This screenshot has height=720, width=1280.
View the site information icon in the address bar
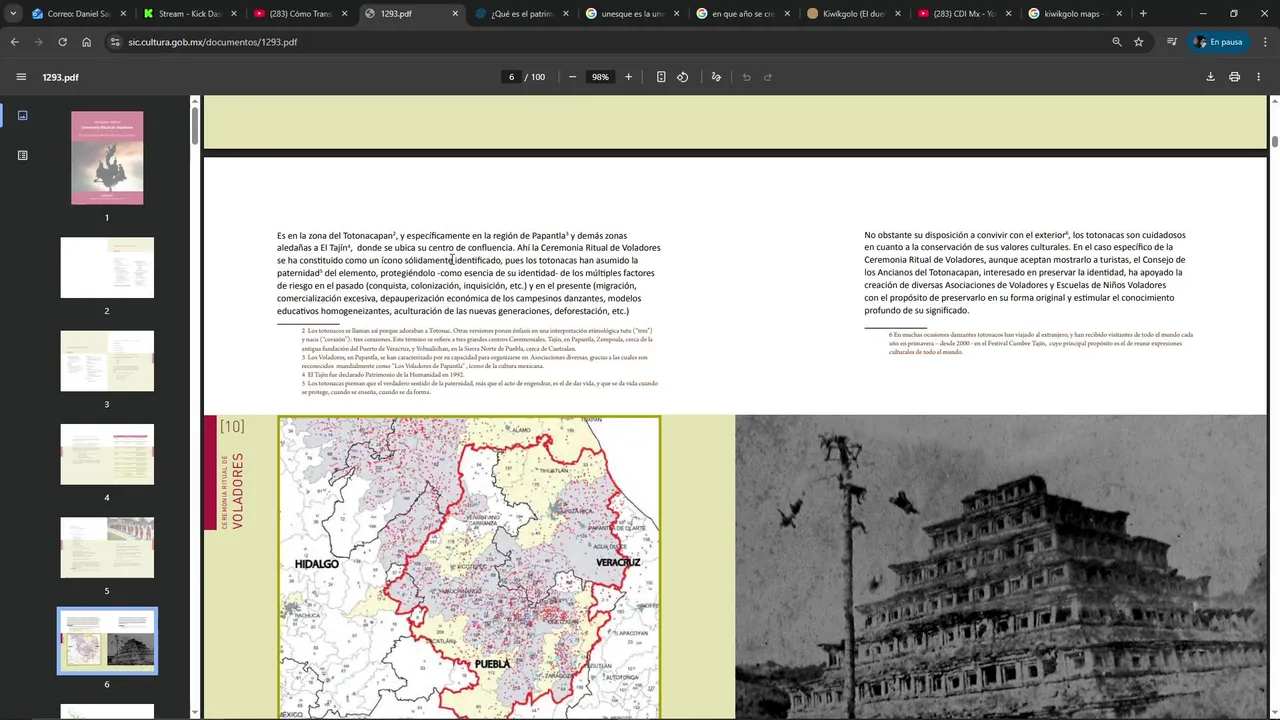(115, 42)
